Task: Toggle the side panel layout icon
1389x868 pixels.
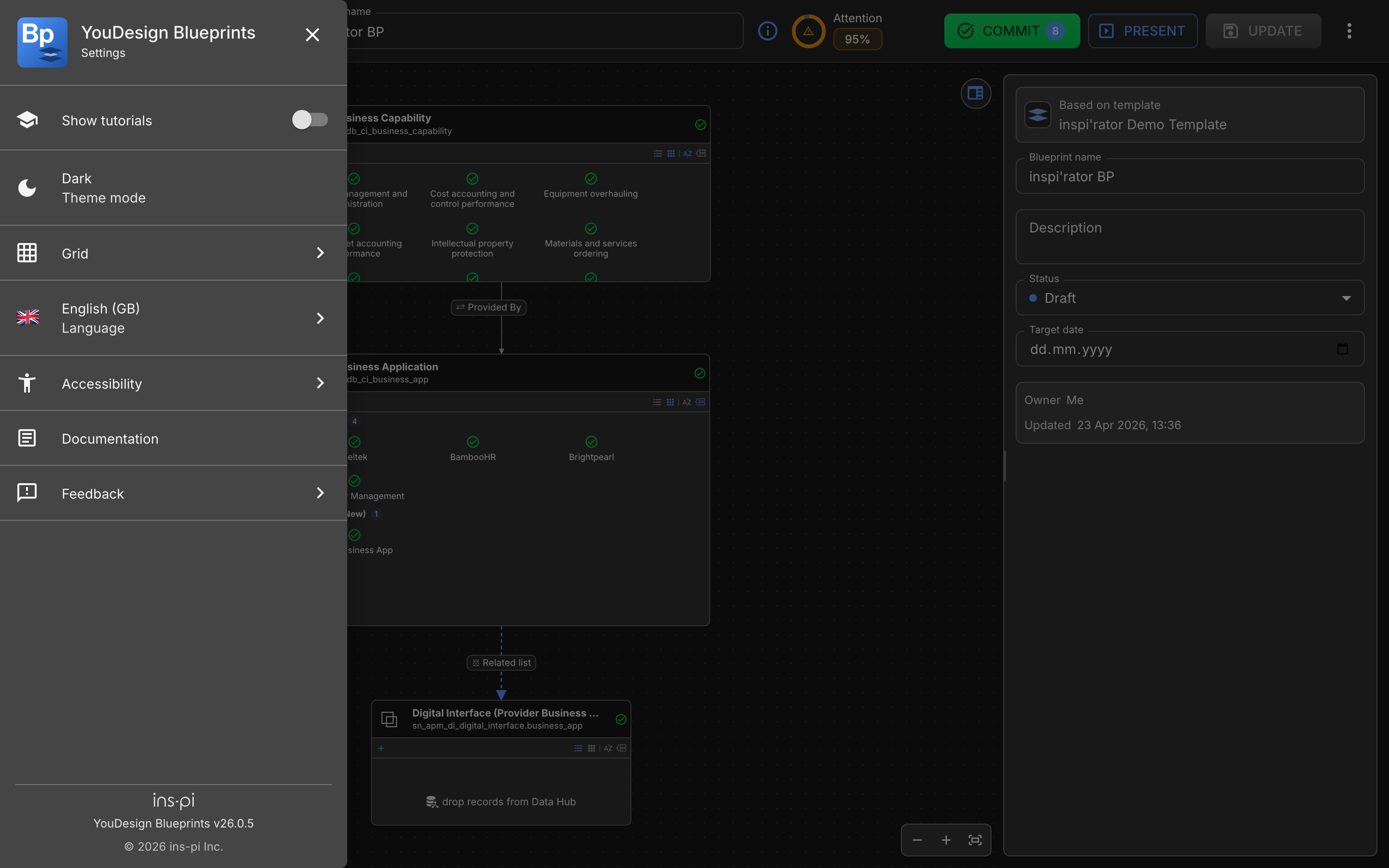Action: tap(976, 93)
